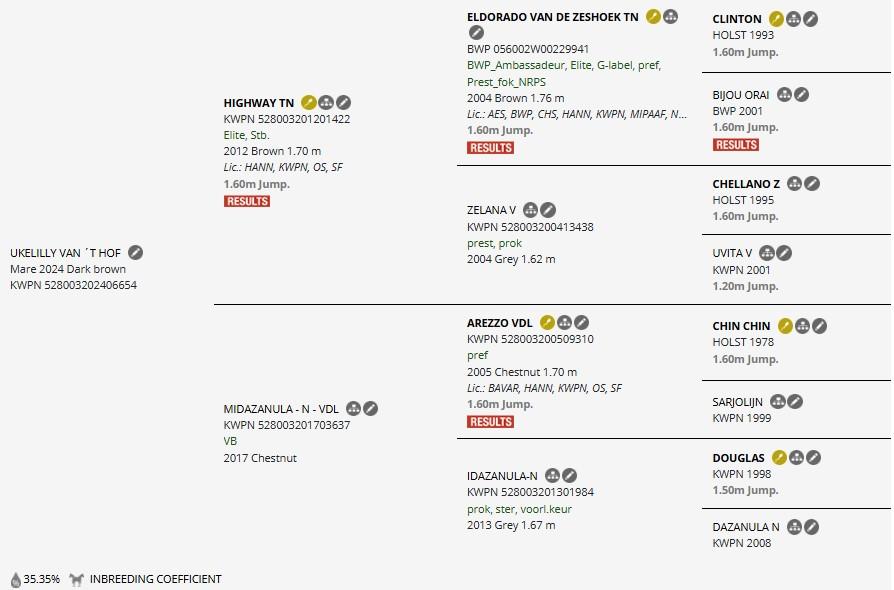Click the tree icon beside MIDAZANULA - N - VDL
894x590 pixels.
[x=353, y=409]
